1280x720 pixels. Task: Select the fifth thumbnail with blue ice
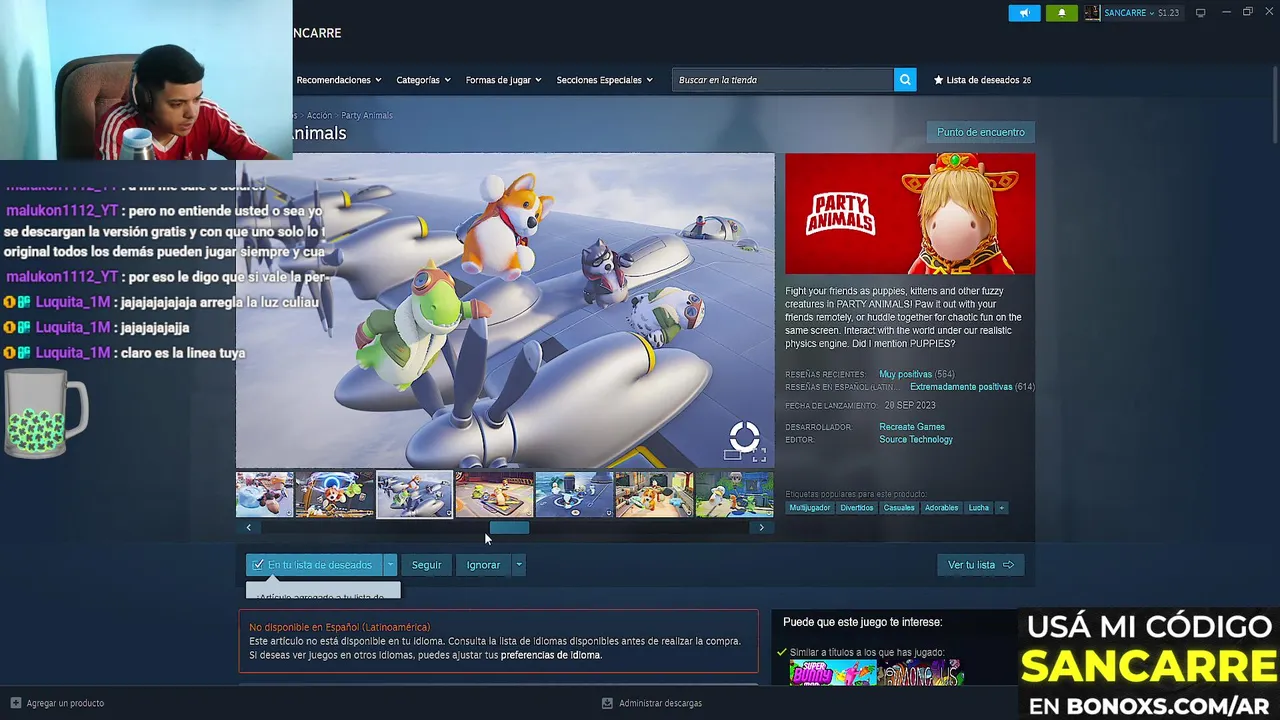tap(574, 495)
